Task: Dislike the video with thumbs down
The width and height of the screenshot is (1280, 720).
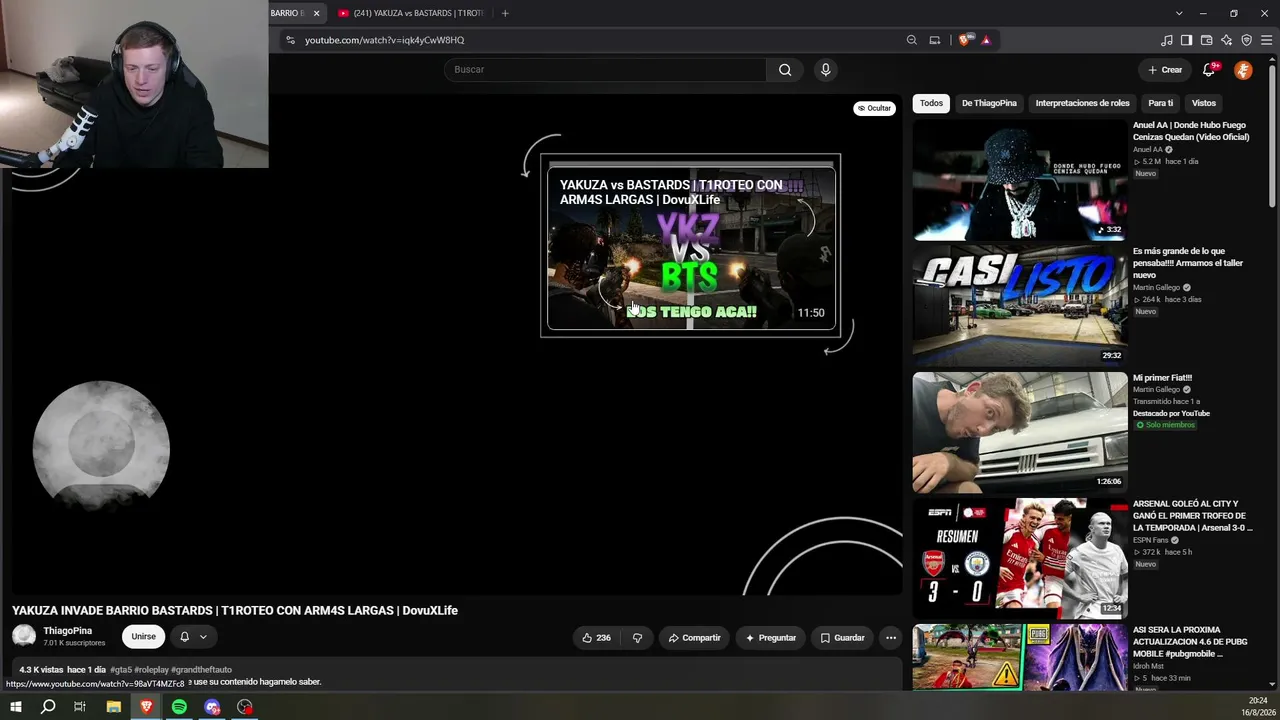Action: 637,638
